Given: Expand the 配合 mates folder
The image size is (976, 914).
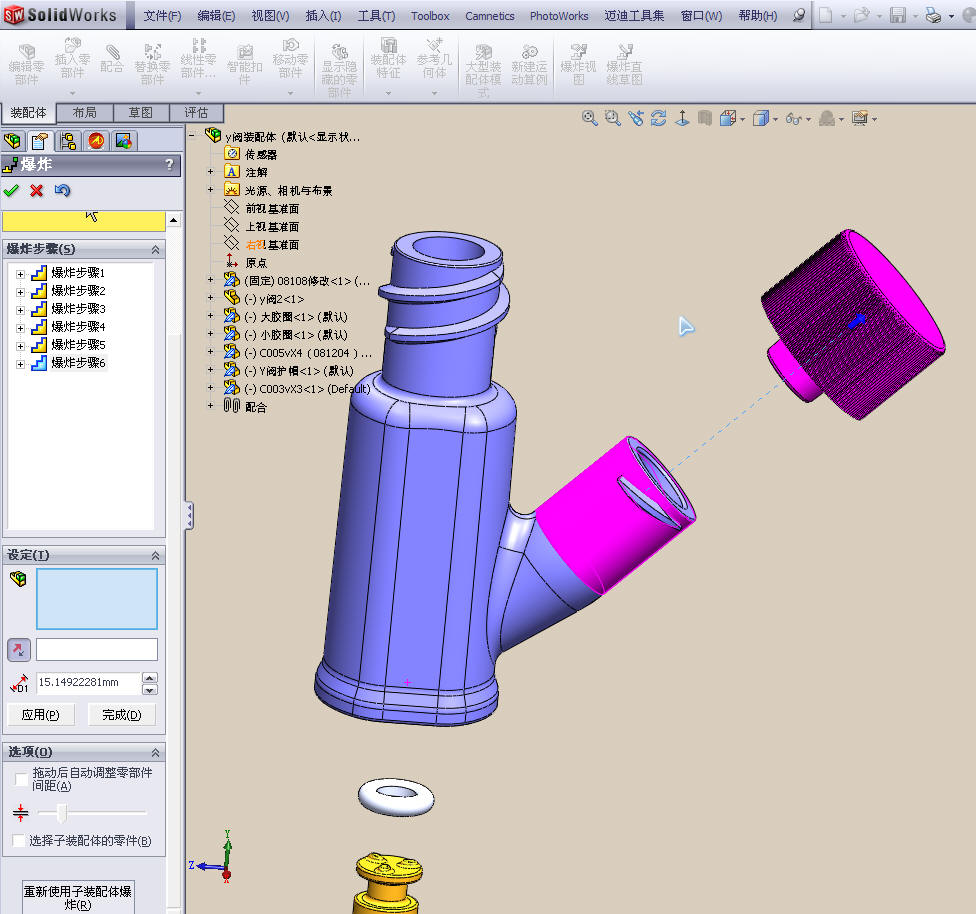Looking at the screenshot, I should coord(210,405).
